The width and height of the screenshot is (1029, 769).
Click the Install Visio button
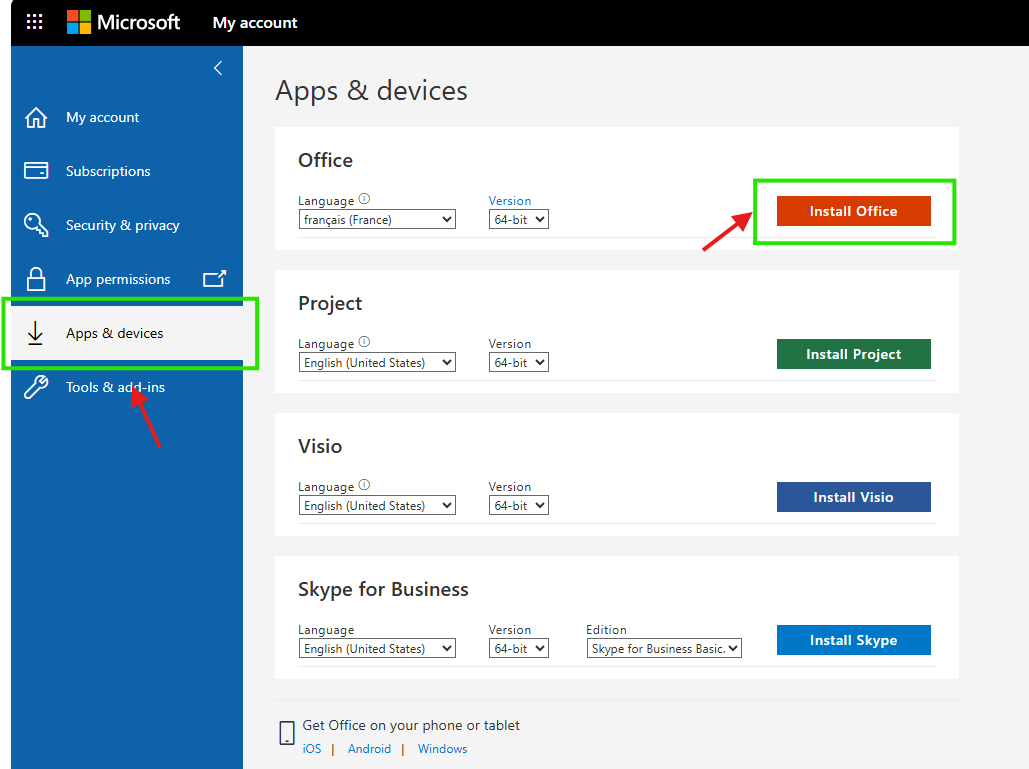point(854,497)
